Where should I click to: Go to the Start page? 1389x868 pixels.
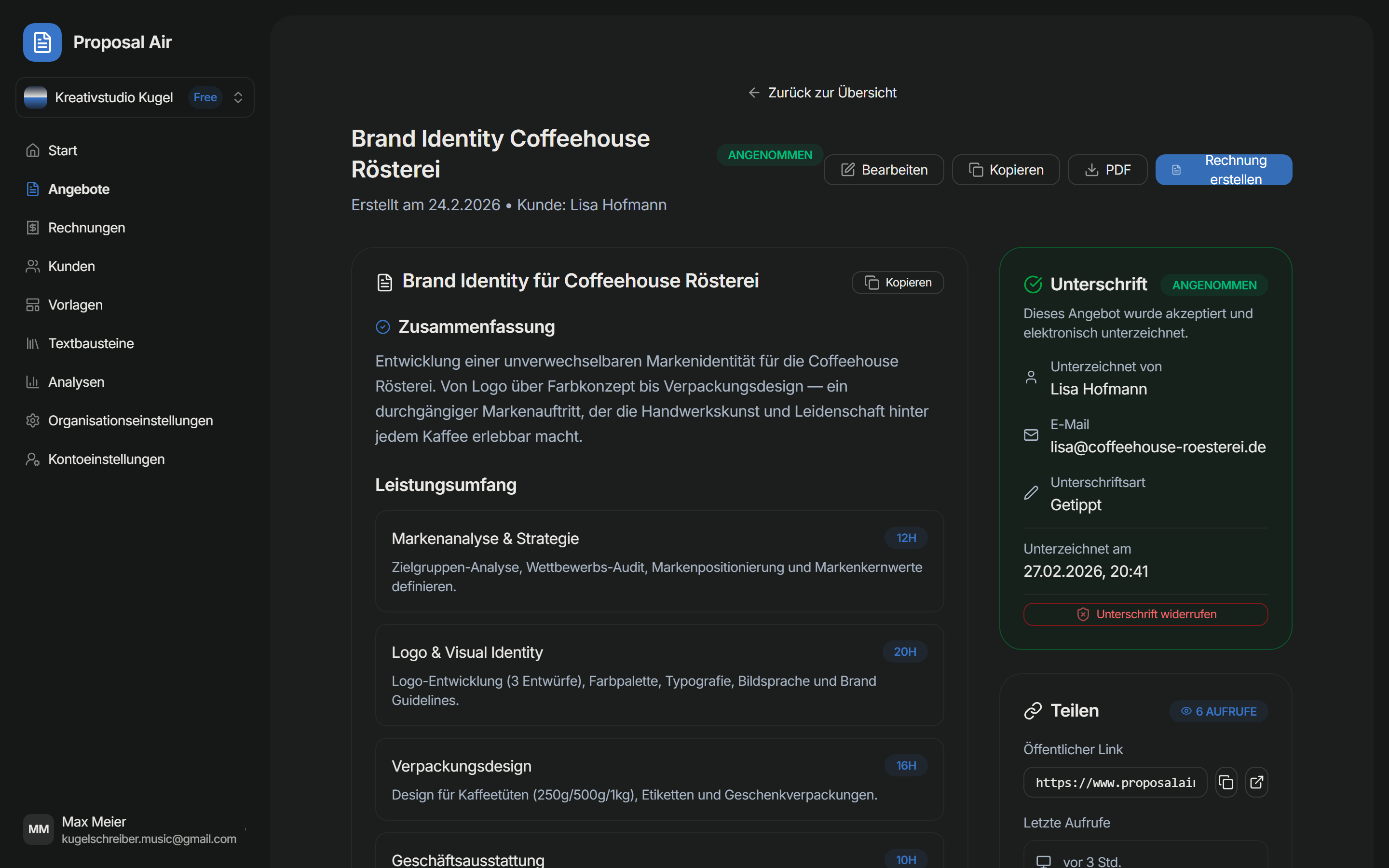coord(63,150)
